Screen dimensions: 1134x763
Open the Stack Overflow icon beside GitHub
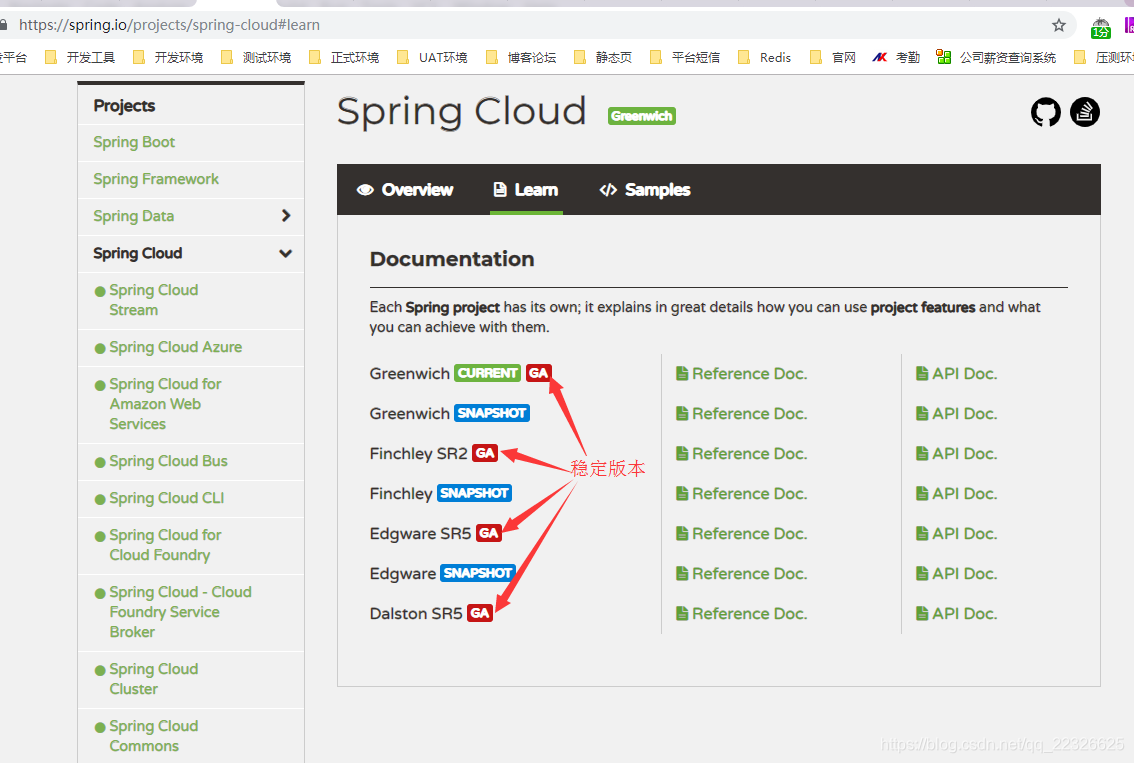1084,112
